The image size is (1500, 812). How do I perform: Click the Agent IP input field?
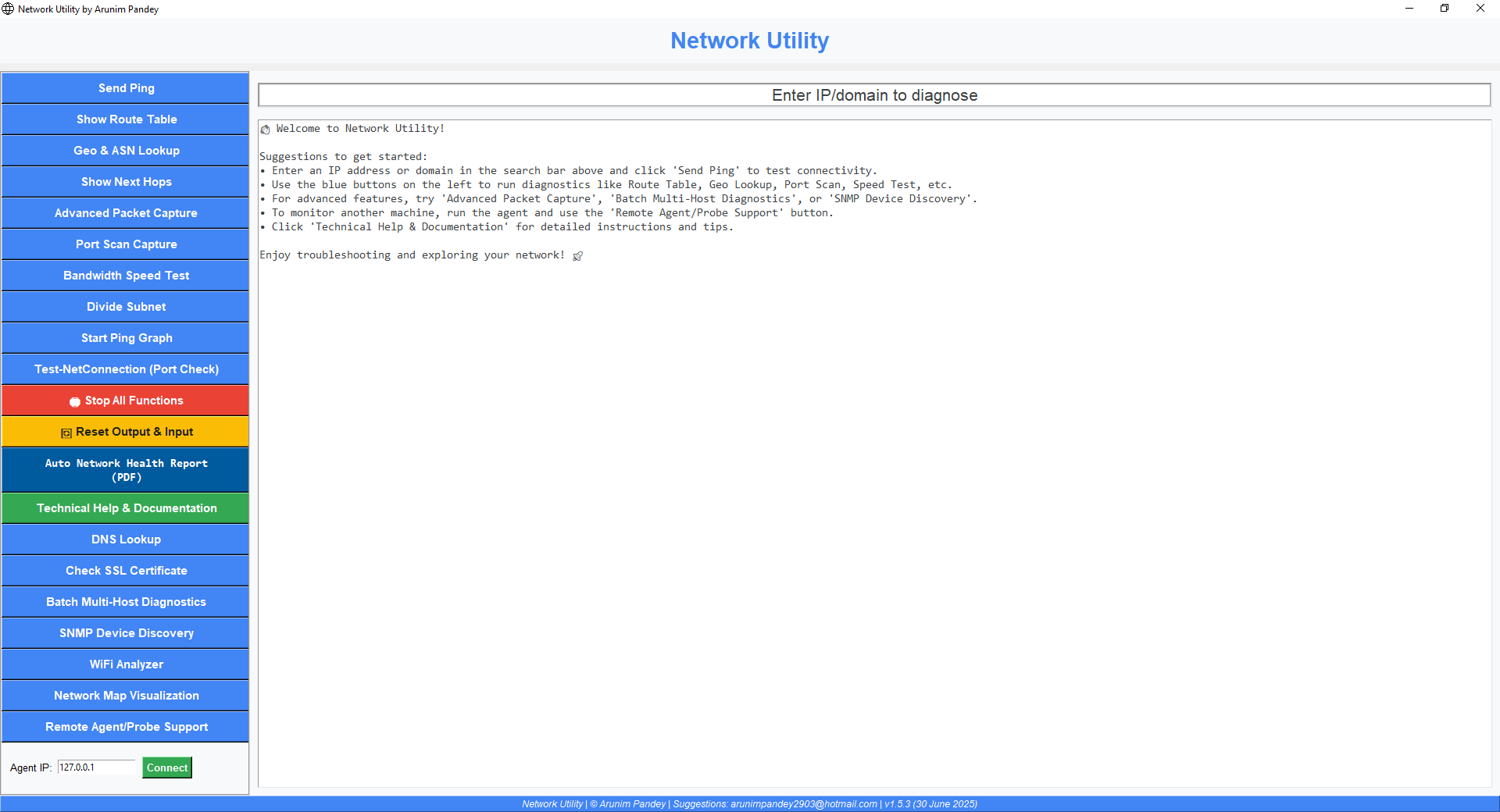[x=96, y=767]
